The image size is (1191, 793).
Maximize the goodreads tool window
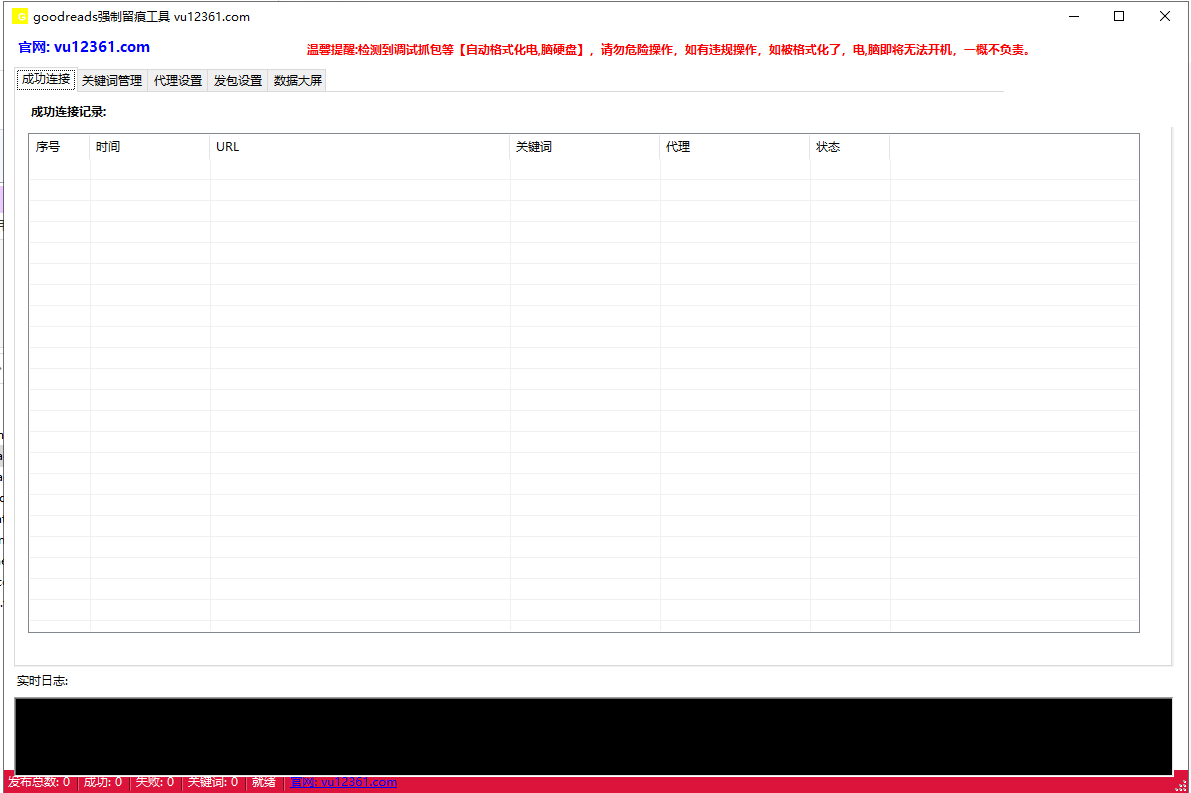coord(1119,16)
